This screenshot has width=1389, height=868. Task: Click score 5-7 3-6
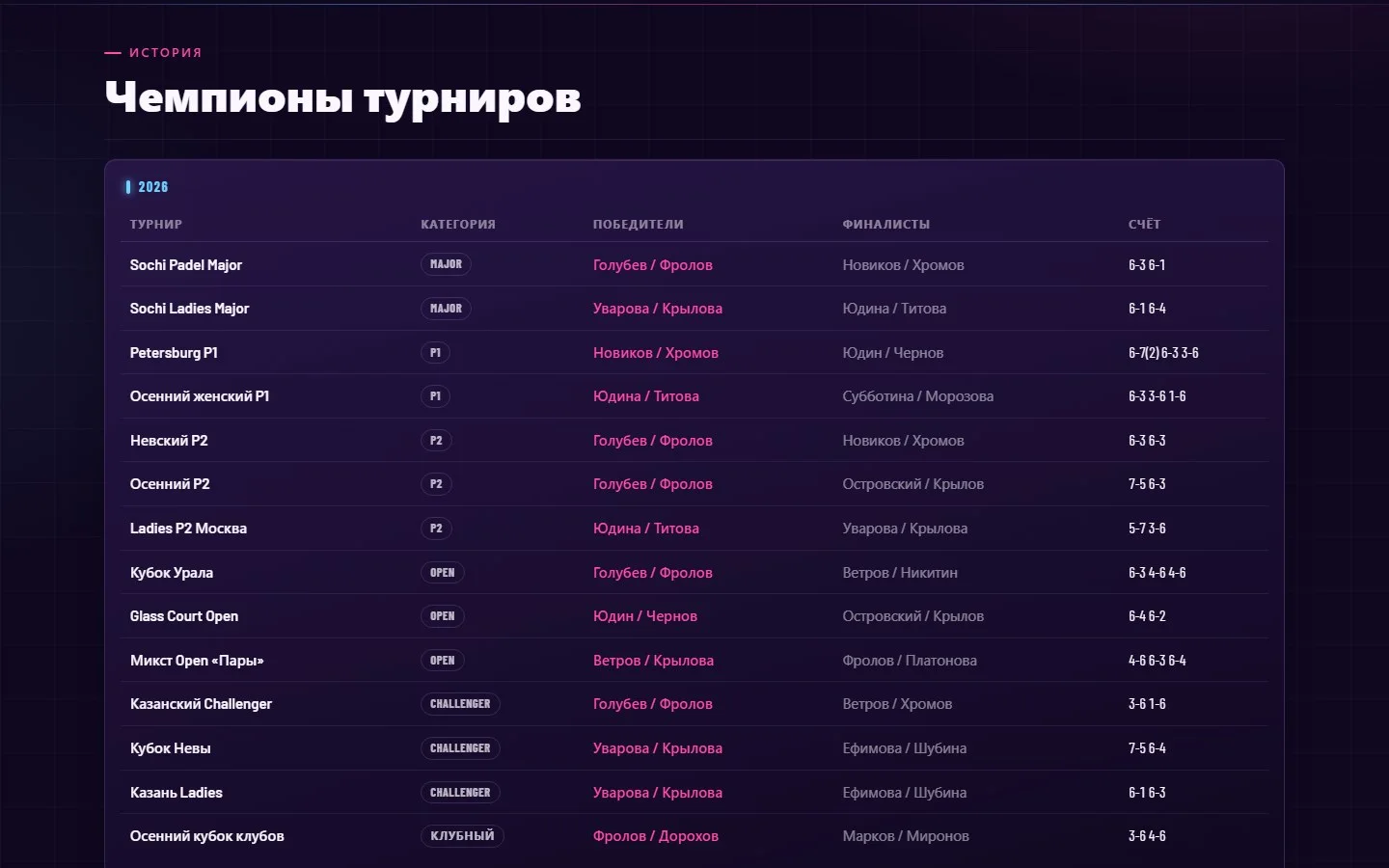point(1148,529)
